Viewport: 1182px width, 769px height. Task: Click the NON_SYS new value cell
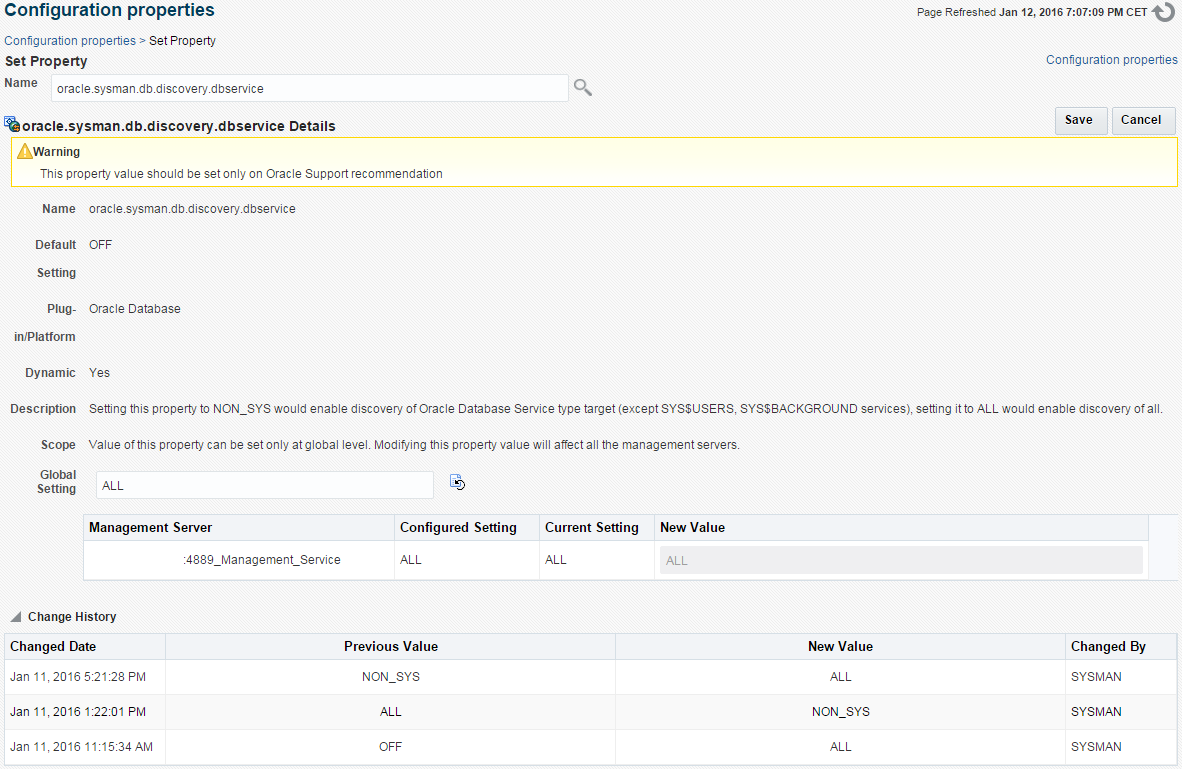tap(841, 712)
